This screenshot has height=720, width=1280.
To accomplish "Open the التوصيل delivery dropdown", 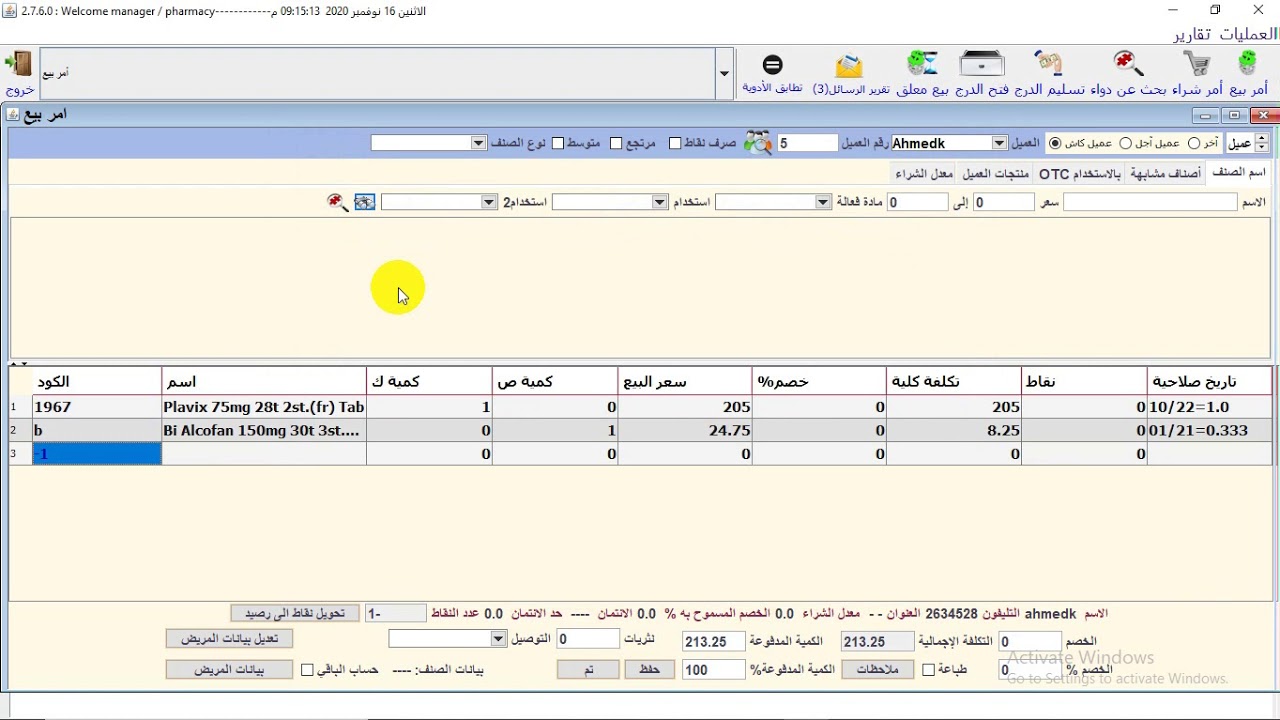I will coord(498,639).
